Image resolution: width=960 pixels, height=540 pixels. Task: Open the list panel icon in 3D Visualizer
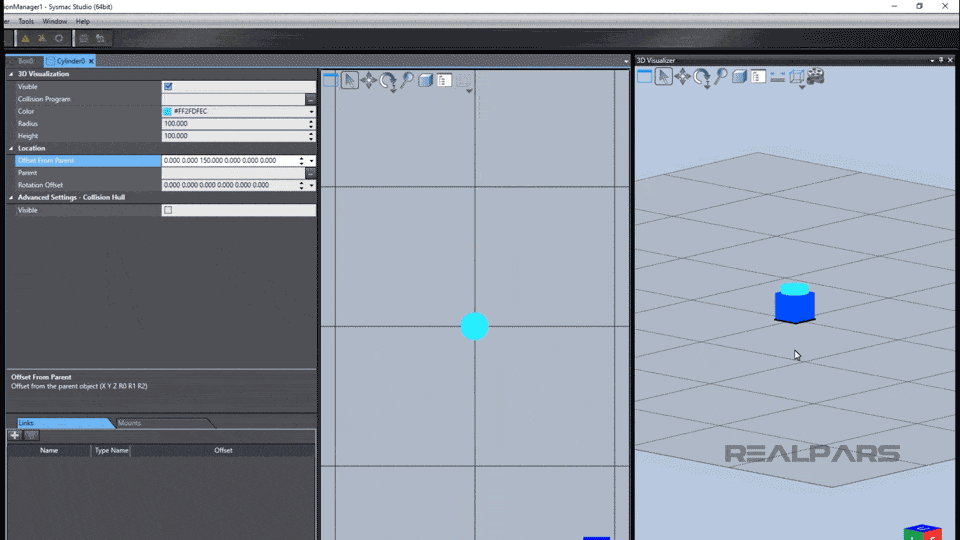tap(759, 77)
